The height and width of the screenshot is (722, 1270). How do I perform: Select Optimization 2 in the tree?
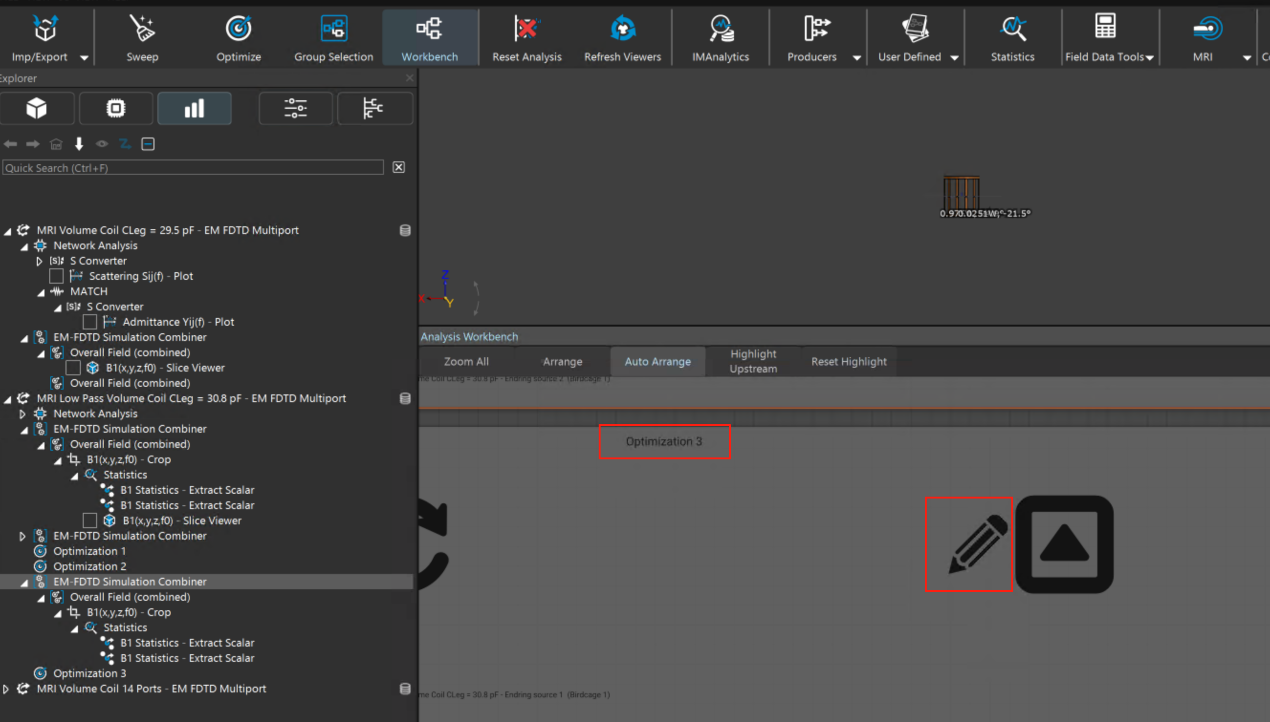pos(89,566)
